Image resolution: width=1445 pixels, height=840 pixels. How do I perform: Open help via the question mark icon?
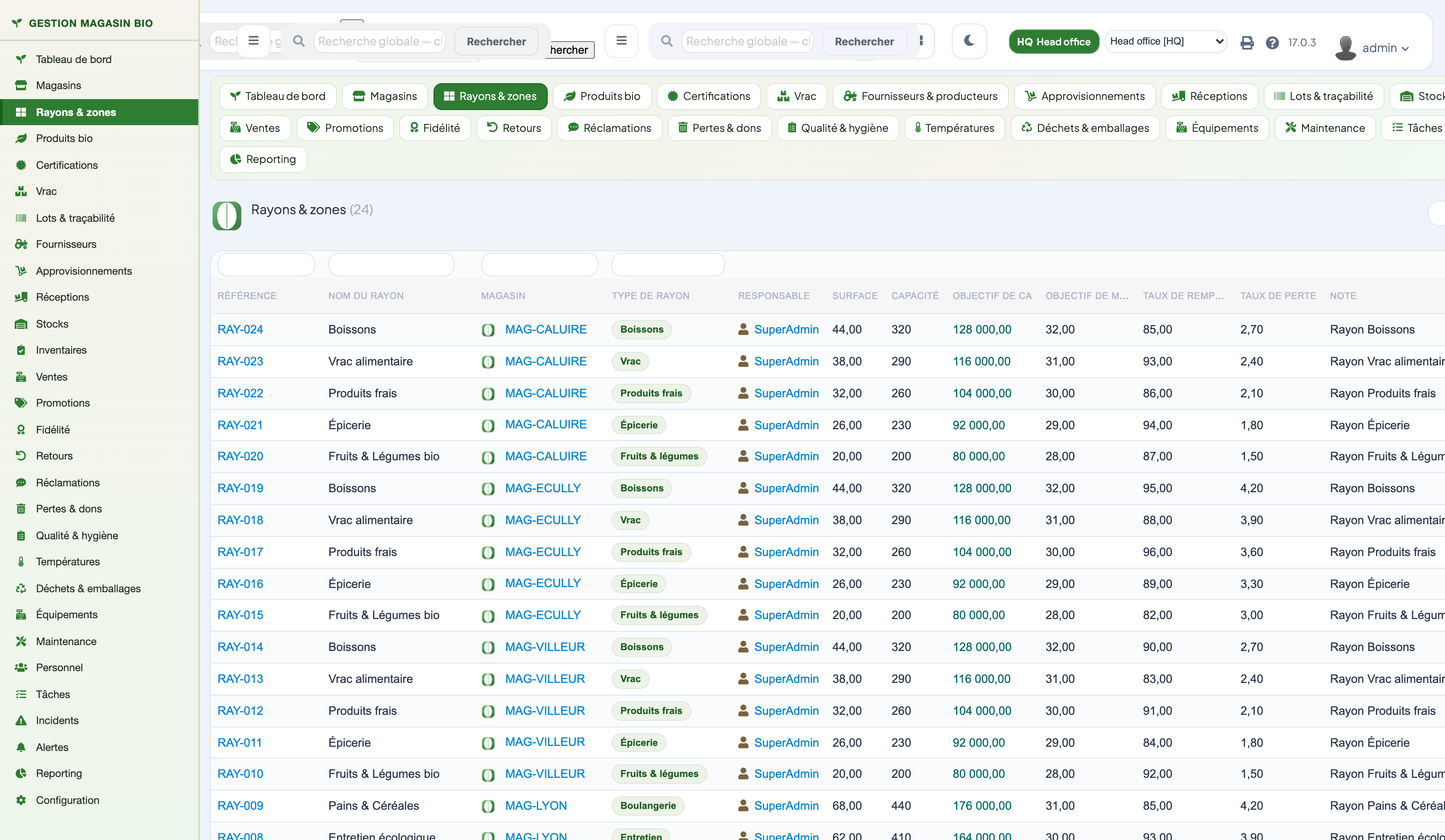[x=1272, y=43]
